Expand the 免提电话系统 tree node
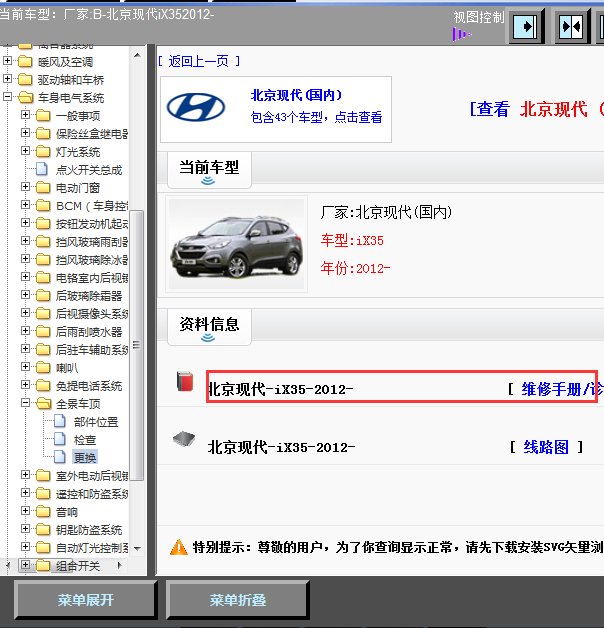The image size is (604, 628). (25, 384)
